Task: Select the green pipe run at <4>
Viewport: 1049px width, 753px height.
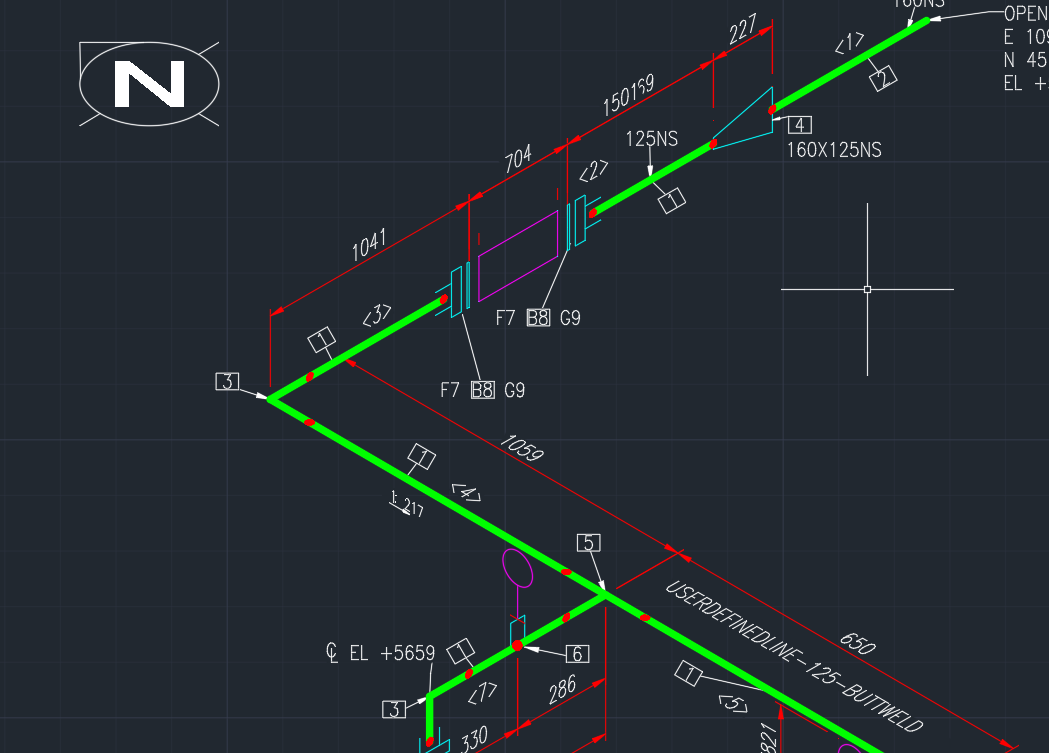Action: (x=437, y=496)
